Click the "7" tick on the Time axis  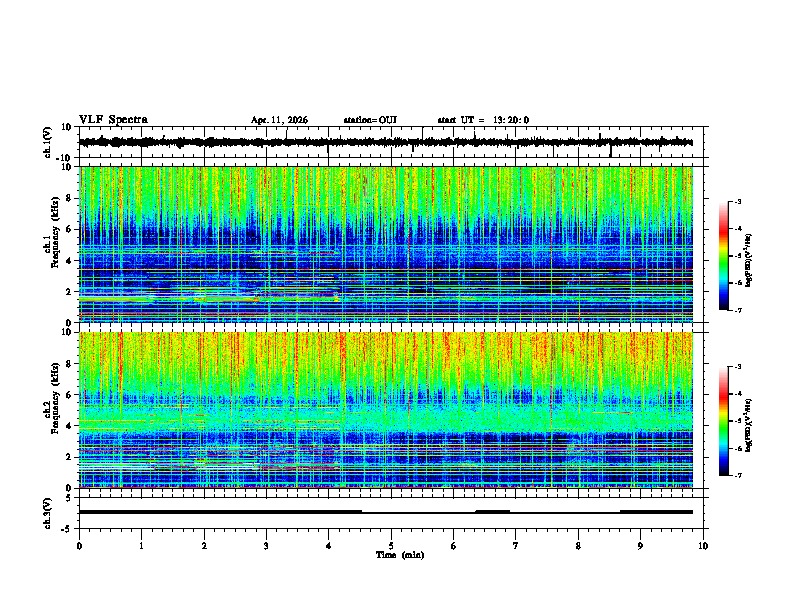516,546
